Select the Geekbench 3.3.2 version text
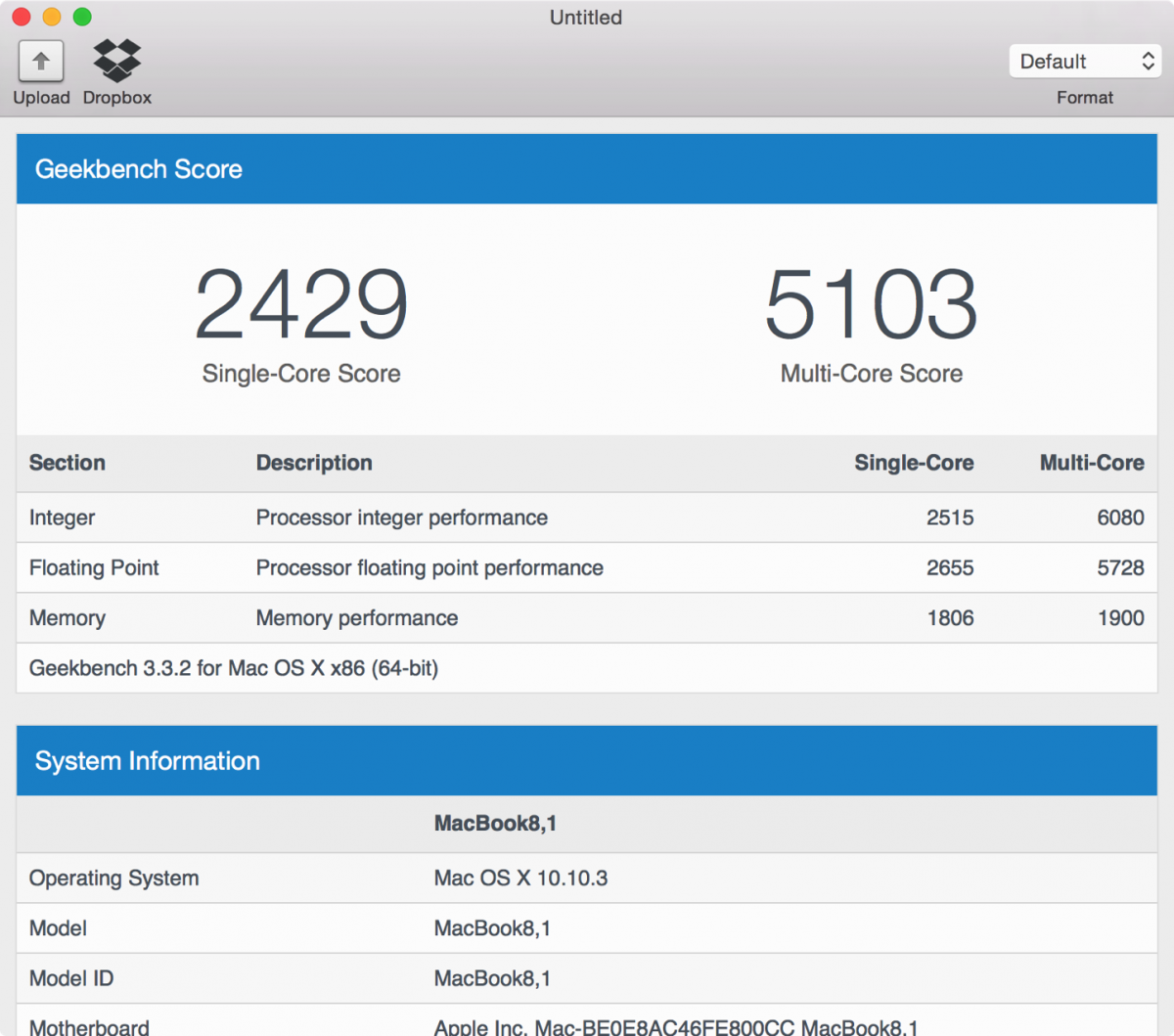The image size is (1174, 1036). (234, 668)
